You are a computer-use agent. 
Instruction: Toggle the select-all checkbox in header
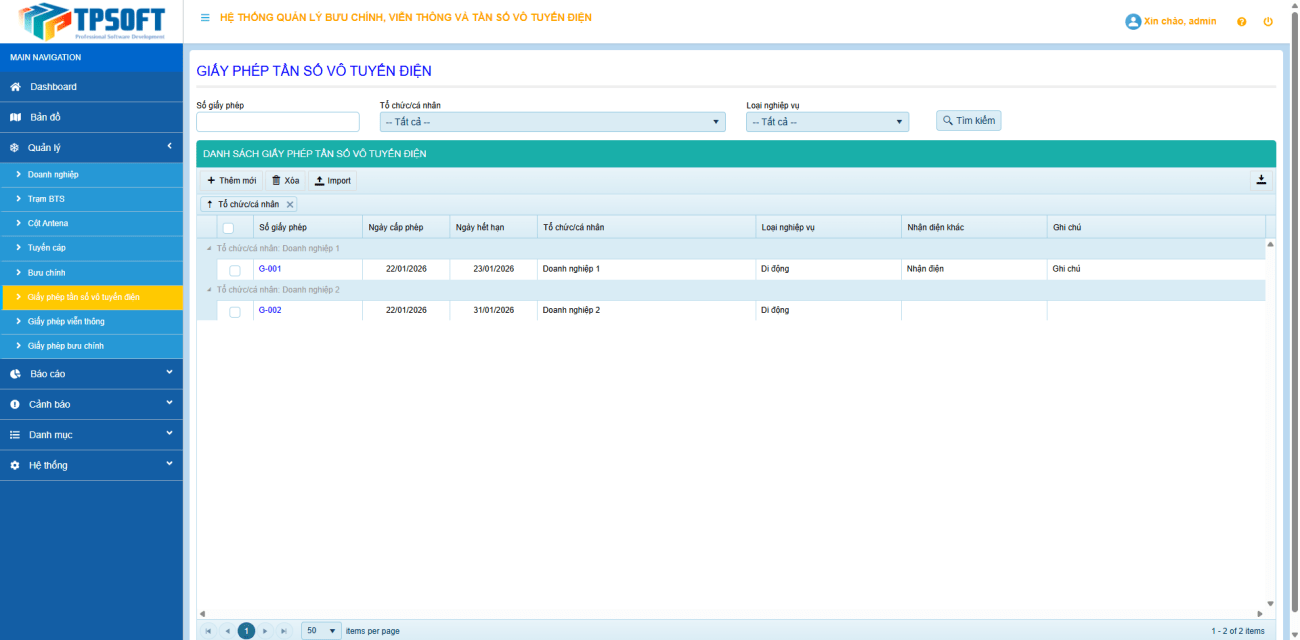point(228,228)
